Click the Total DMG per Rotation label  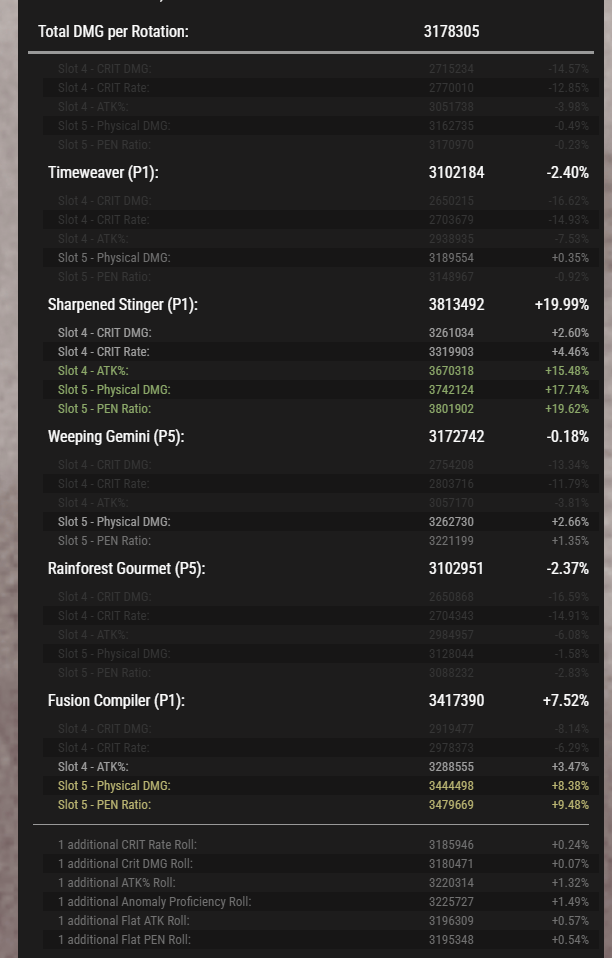[x=113, y=31]
